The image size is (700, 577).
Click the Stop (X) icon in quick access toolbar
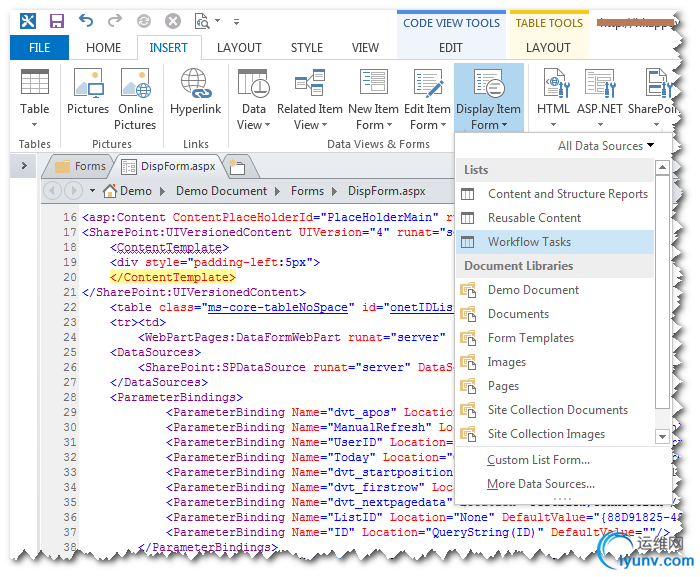pyautogui.click(x=173, y=21)
